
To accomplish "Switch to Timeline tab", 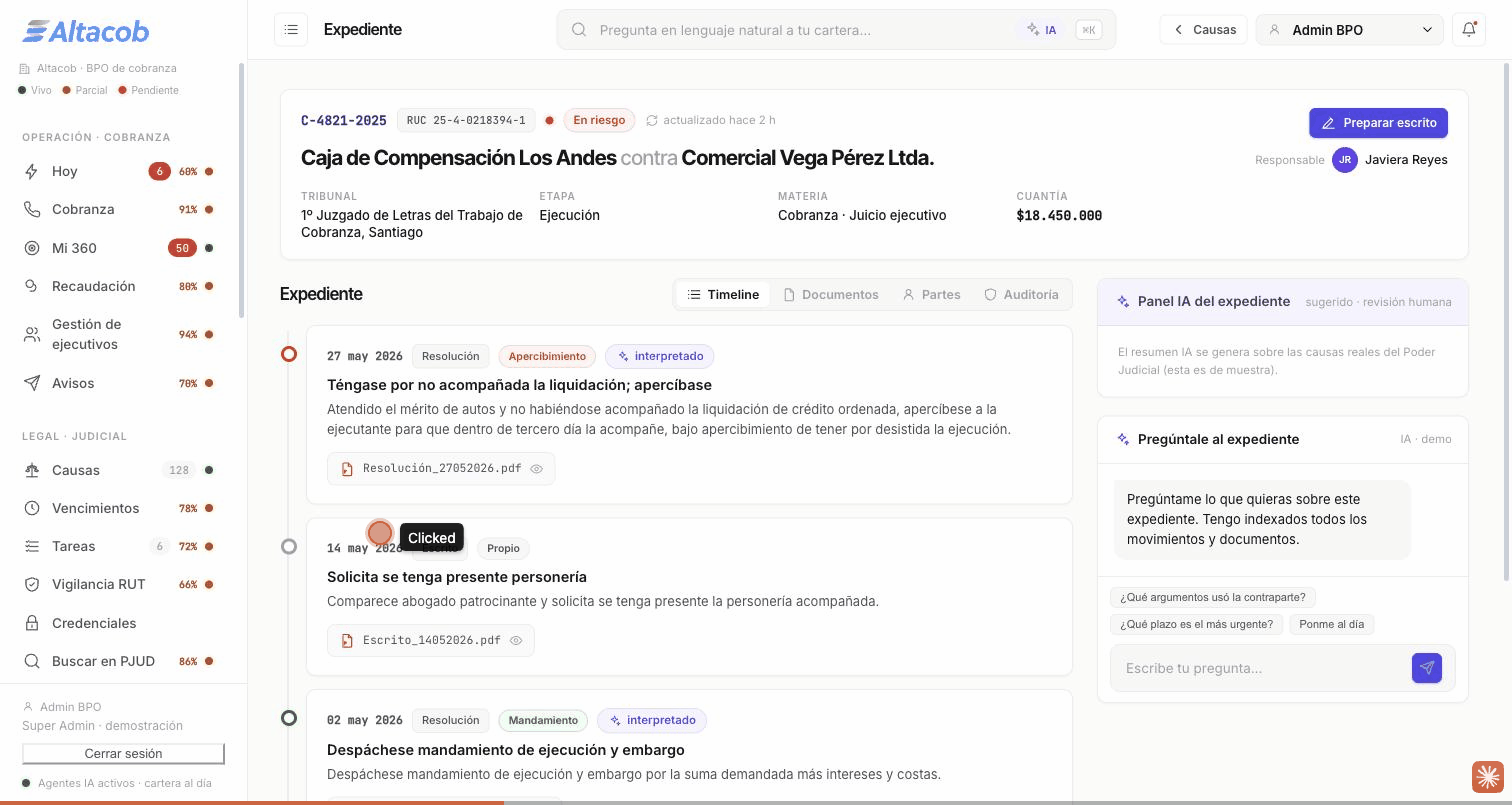I will [x=723, y=294].
